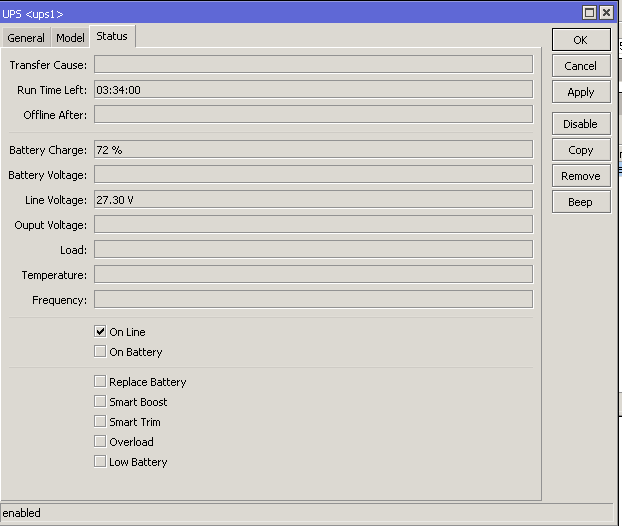The height and width of the screenshot is (526, 622).
Task: Click the Temperature field
Action: (313, 275)
